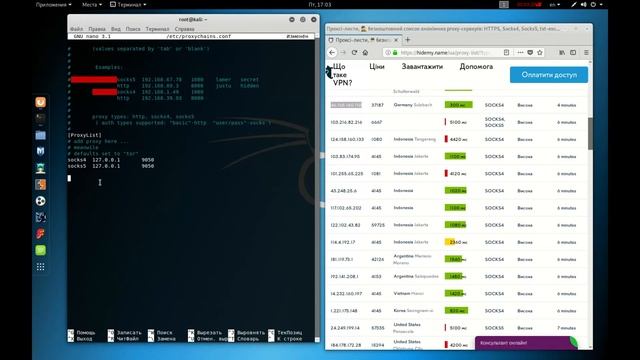Open orange square icon in dock
Screen dimensions: 640x360
(40, 184)
